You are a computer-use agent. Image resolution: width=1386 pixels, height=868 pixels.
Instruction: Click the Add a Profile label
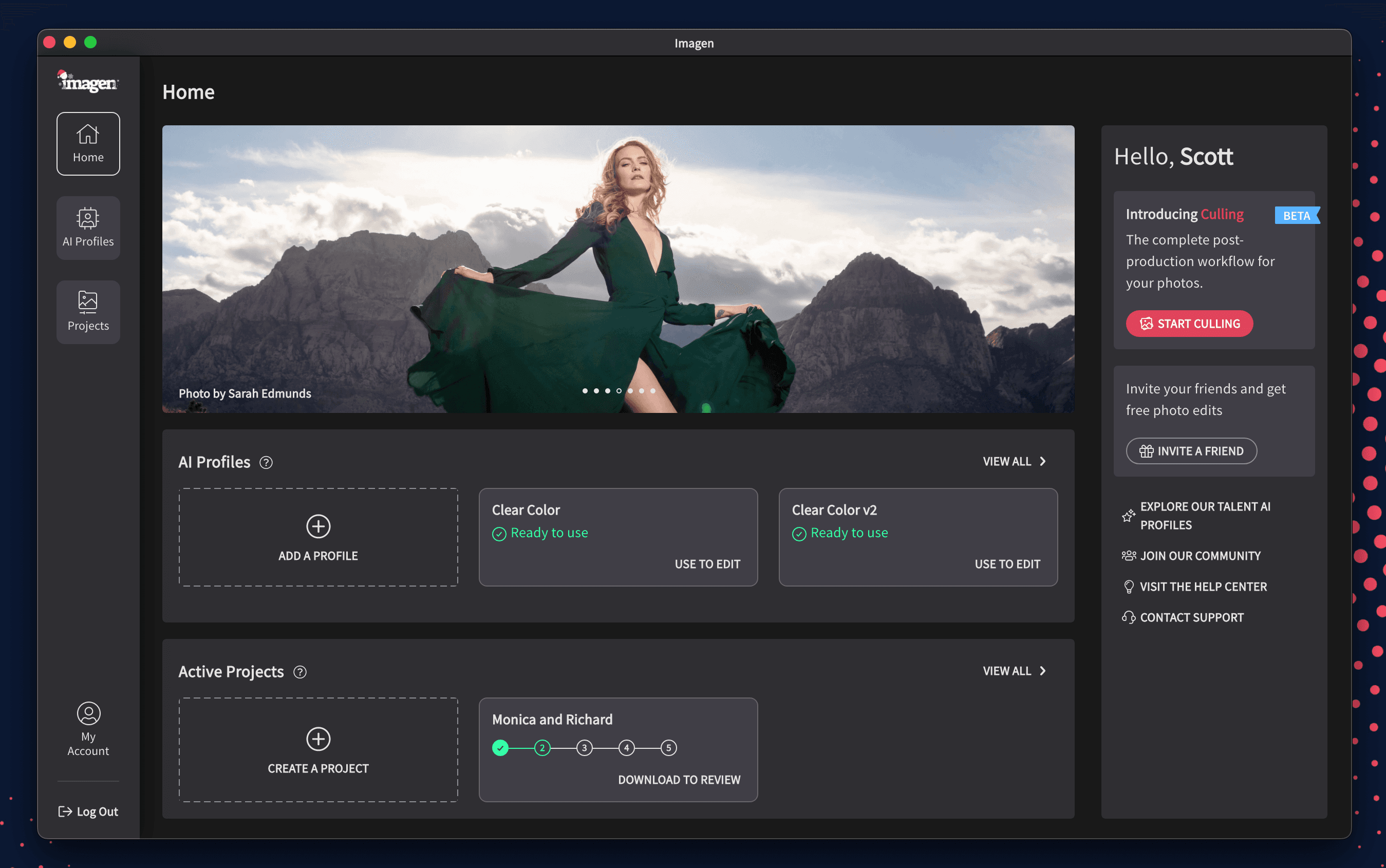318,556
